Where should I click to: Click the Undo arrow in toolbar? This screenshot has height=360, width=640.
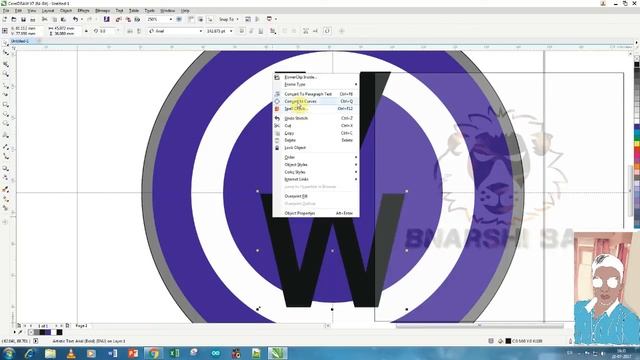(x=75, y=19)
